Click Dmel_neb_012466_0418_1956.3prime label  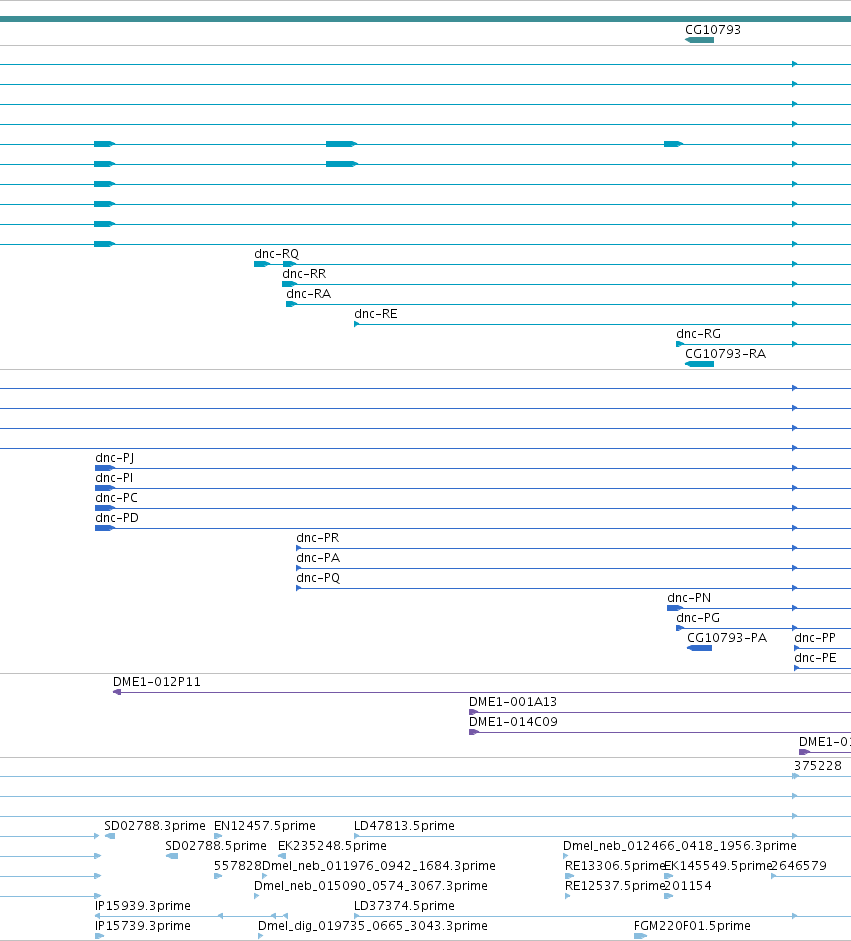coord(680,846)
